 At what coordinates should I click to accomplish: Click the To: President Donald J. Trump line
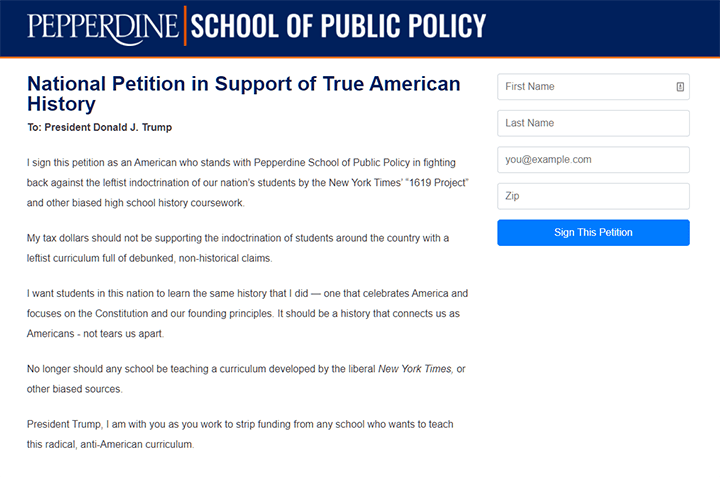pos(100,128)
